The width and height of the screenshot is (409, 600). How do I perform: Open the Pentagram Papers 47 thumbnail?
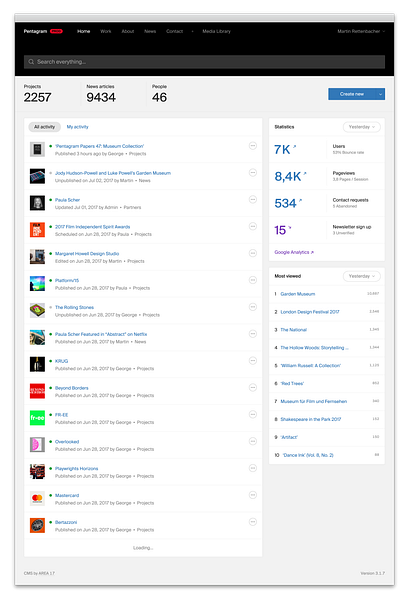click(x=37, y=149)
